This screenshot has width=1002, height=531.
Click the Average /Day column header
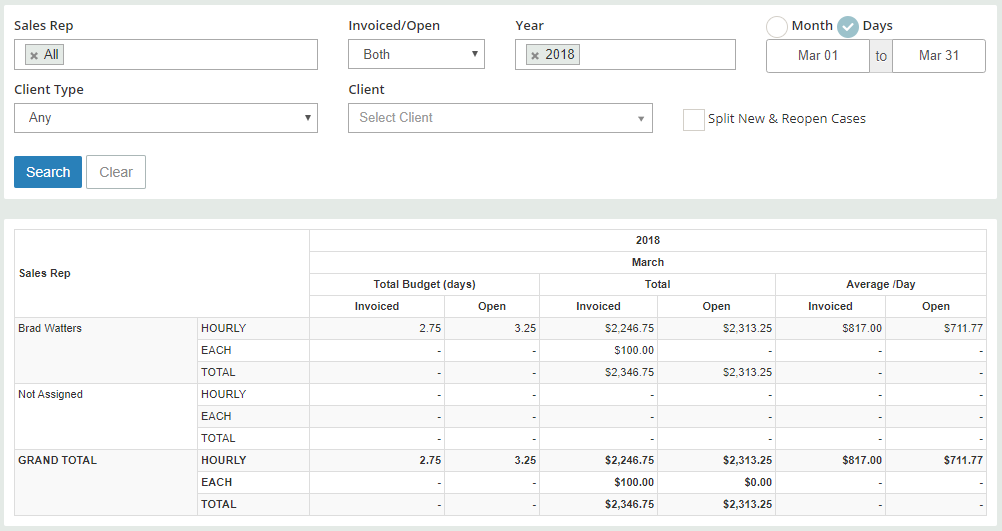coord(881,284)
